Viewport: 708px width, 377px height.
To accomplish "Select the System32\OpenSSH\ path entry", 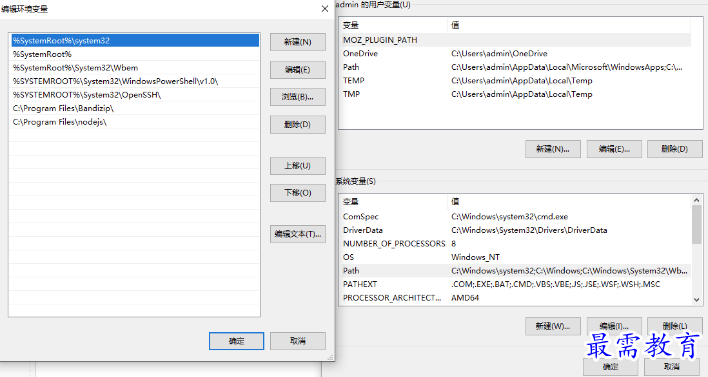I will click(x=135, y=95).
